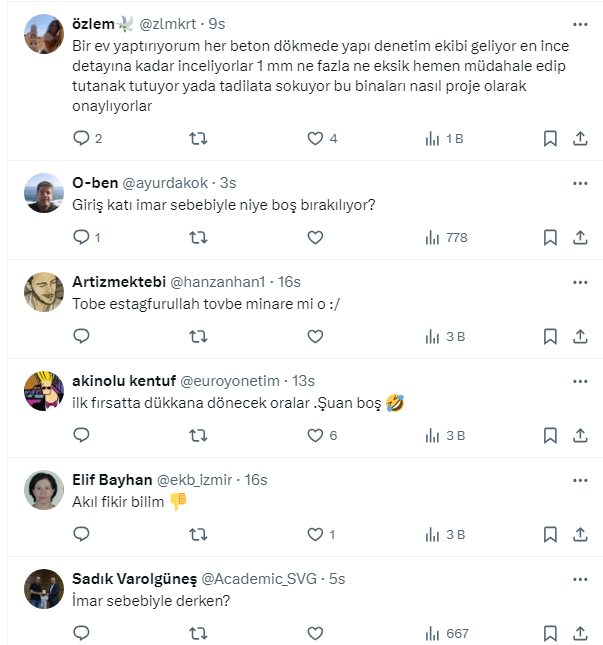Bookmark Elif Bayhan's tweet
The width and height of the screenshot is (603, 645).
click(550, 535)
